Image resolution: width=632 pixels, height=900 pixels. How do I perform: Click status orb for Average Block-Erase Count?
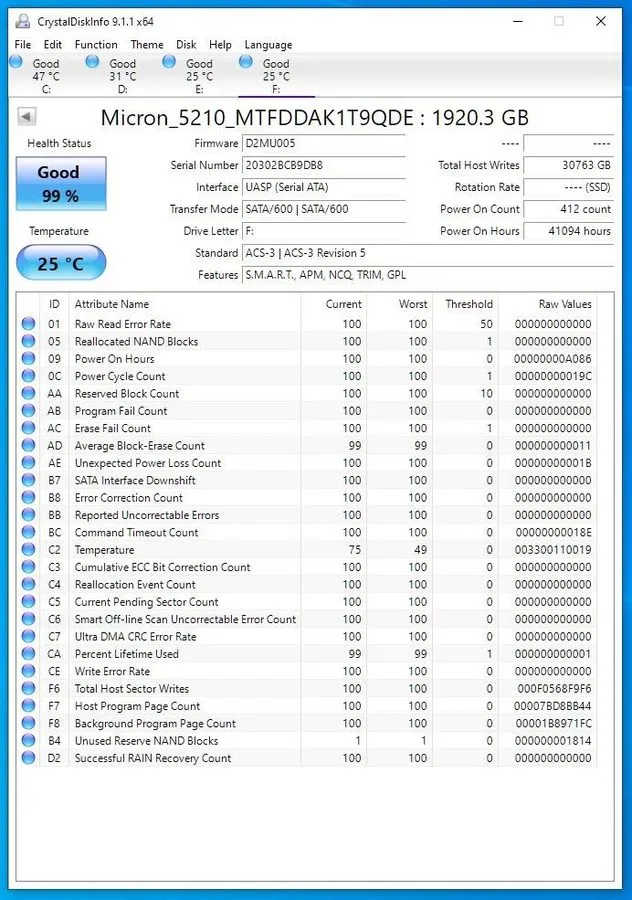28,445
